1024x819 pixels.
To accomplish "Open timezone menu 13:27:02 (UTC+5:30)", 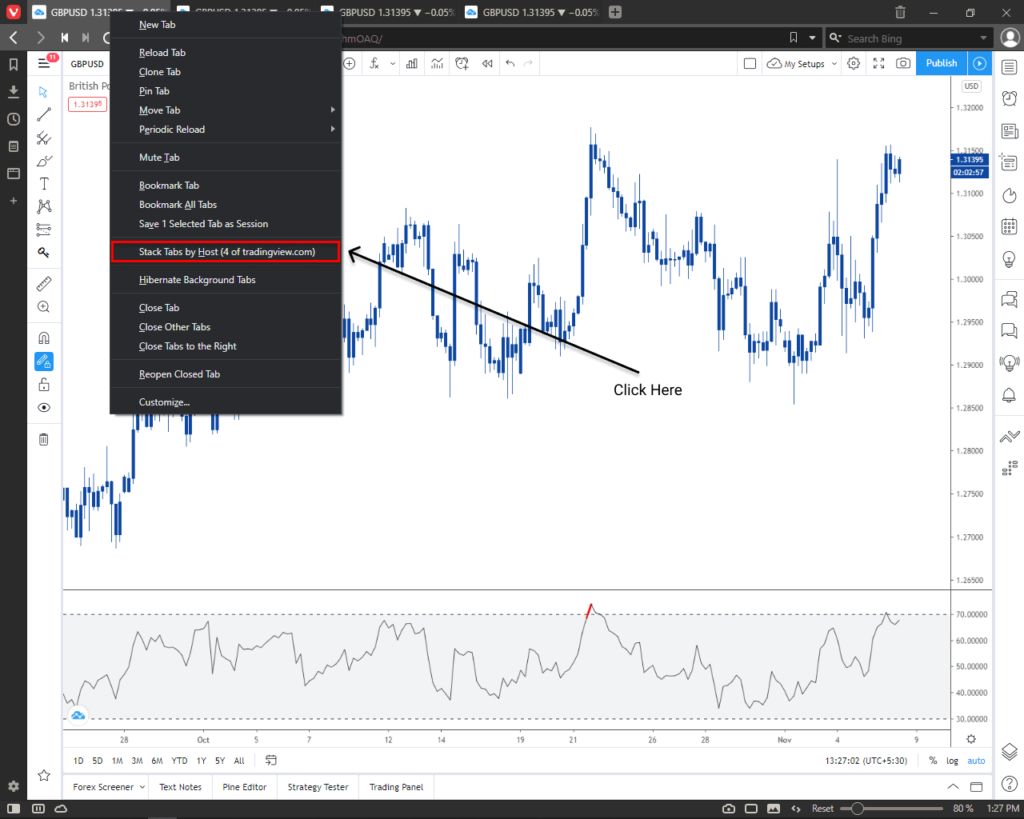I will tap(866, 760).
